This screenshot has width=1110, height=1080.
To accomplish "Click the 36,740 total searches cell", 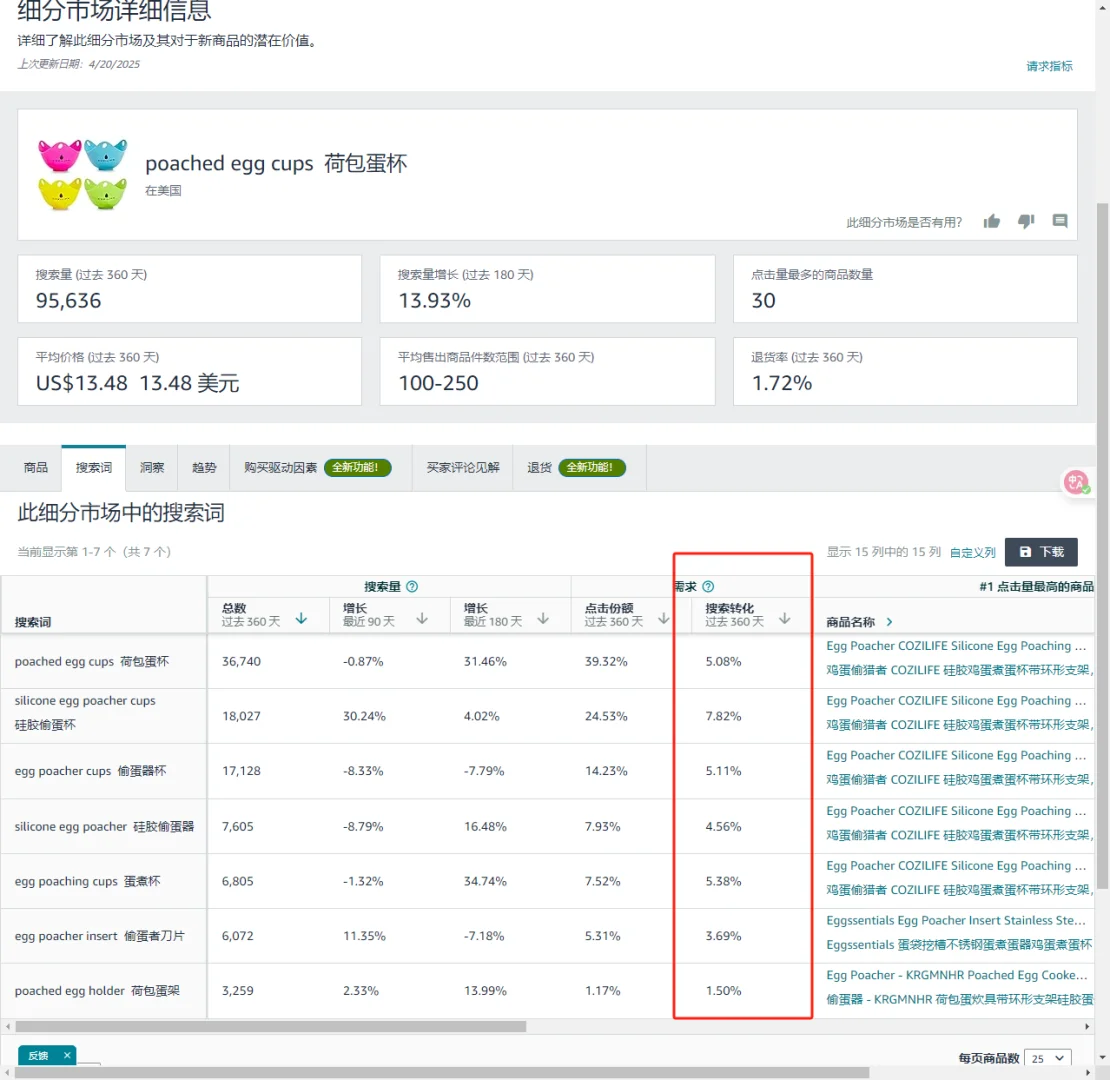I will pyautogui.click(x=241, y=661).
